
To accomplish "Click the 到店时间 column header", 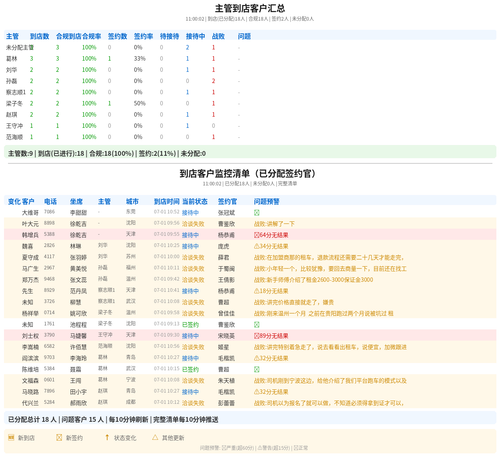I will coord(167,201).
